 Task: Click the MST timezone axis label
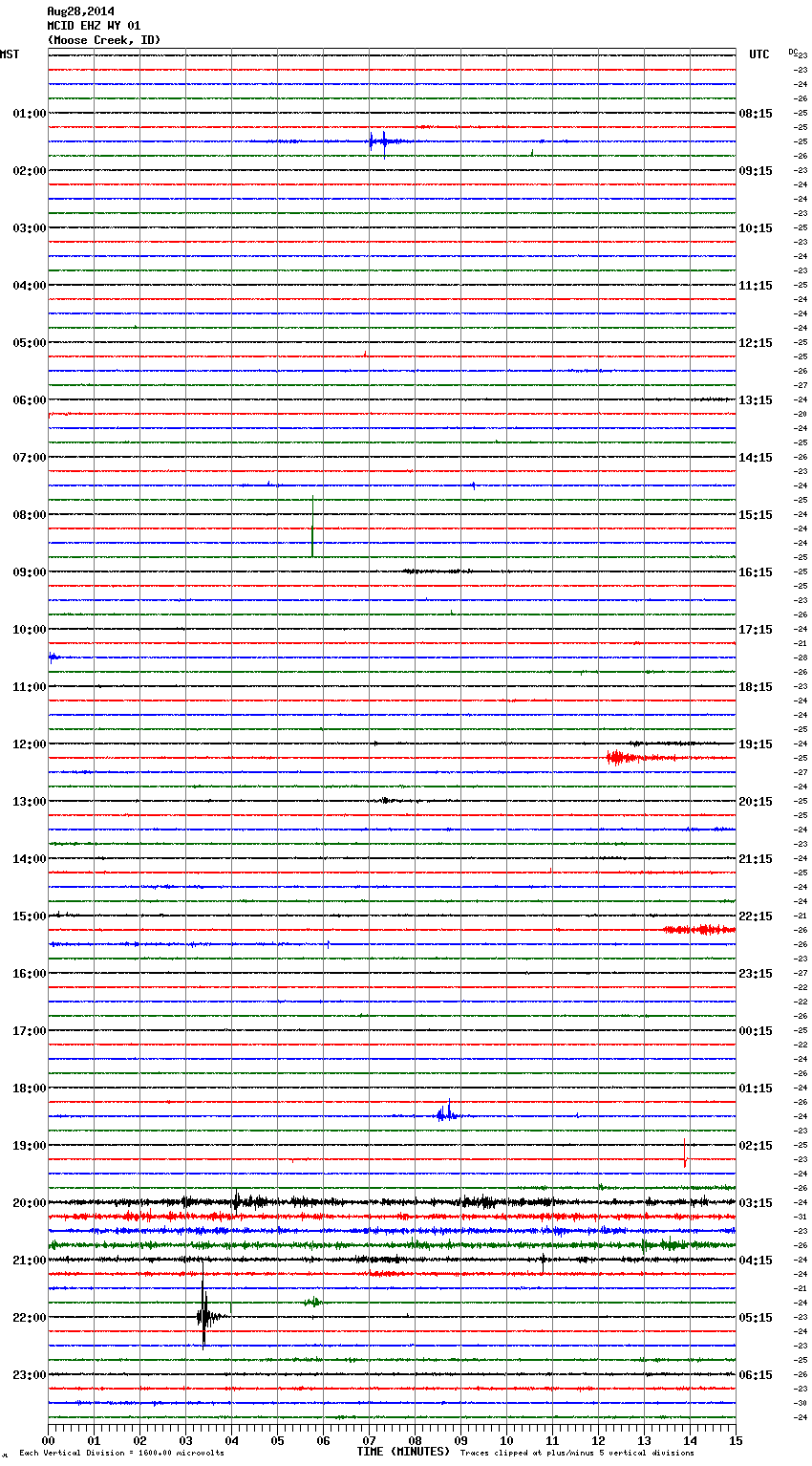tap(10, 54)
